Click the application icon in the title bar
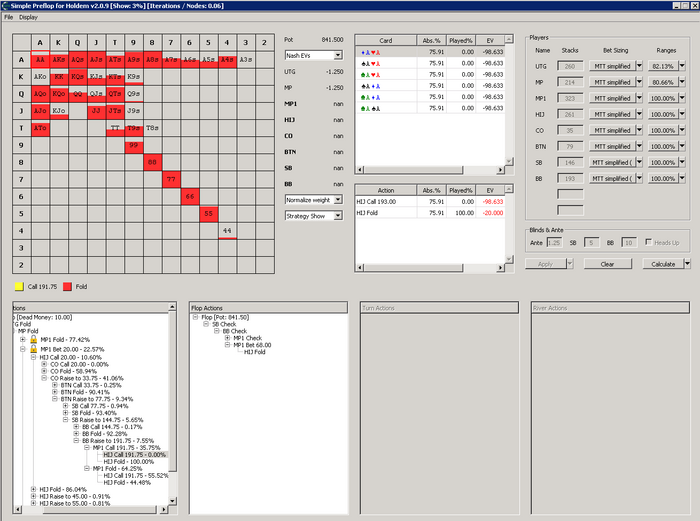Screen dimensions: 700x521 [5, 6]
